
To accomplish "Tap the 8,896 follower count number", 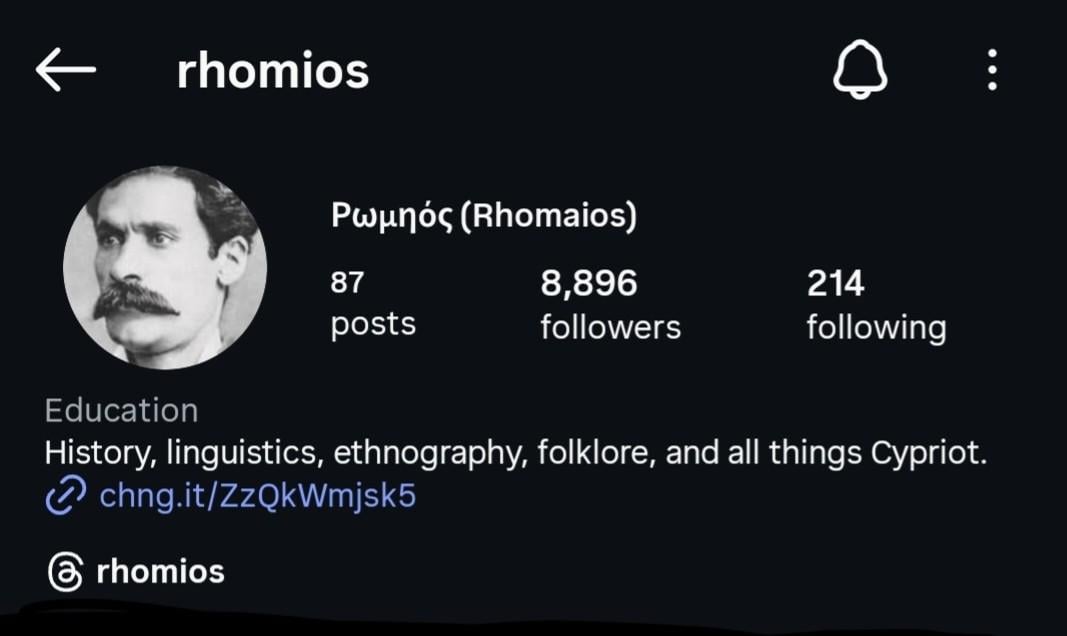I will (589, 284).
